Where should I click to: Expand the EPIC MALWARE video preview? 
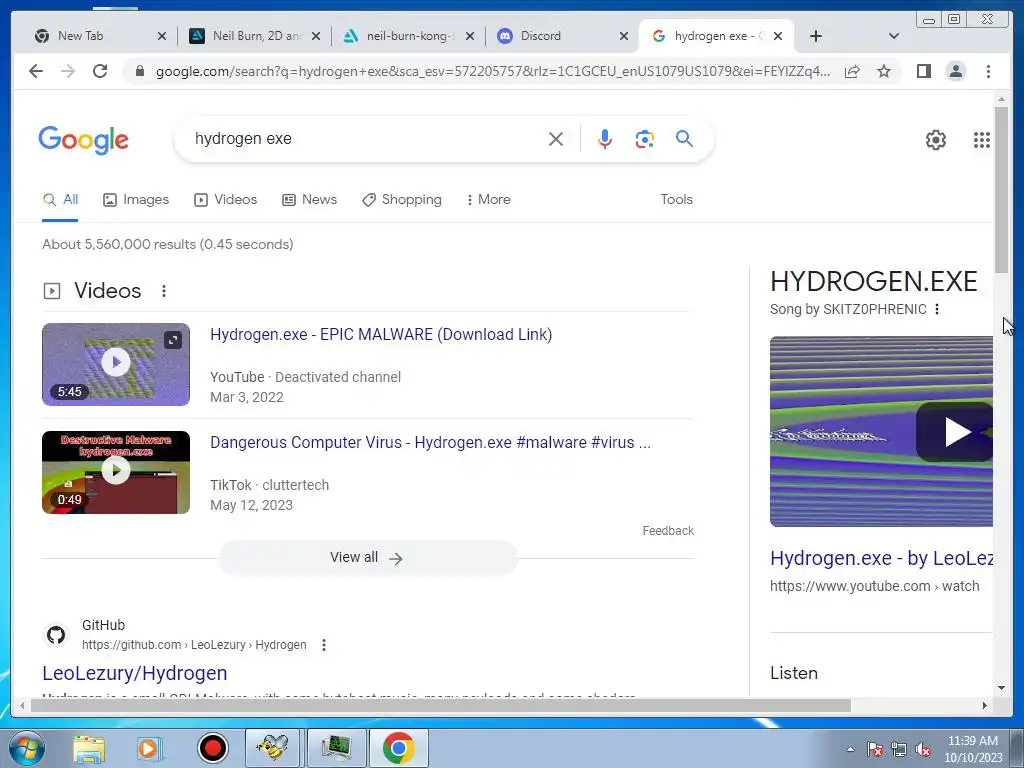pyautogui.click(x=172, y=340)
